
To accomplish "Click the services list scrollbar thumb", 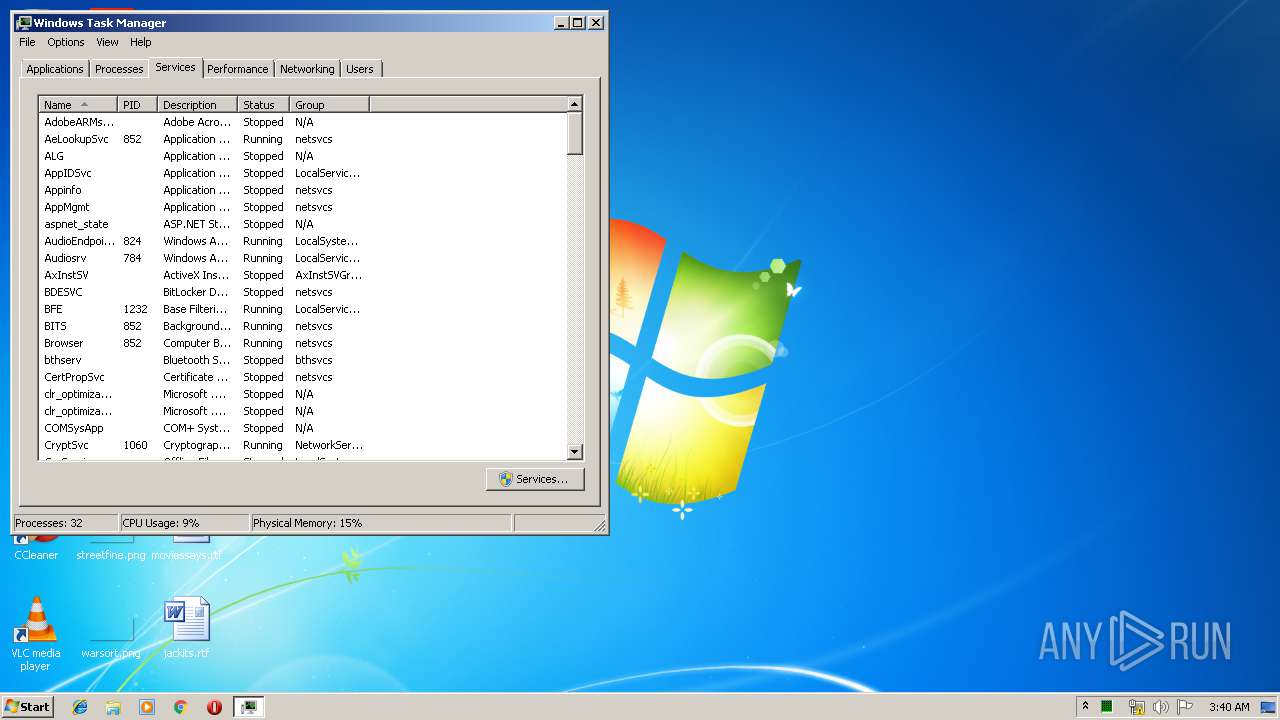I will click(x=574, y=134).
